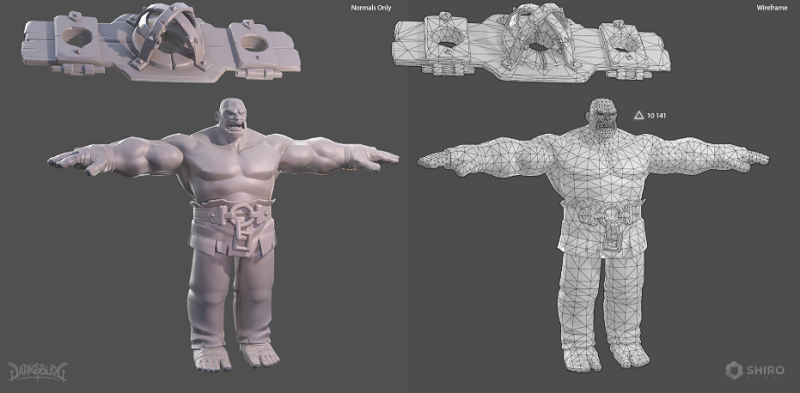
Task: Click the belt buckle on wireframe character
Action: point(609,225)
